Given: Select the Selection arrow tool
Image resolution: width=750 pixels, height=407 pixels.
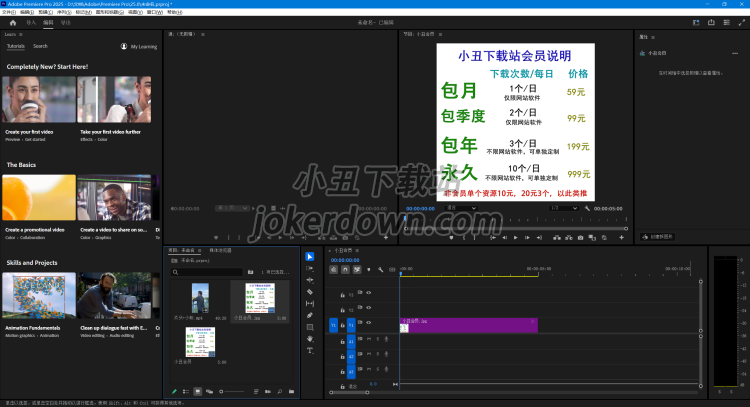Looking at the screenshot, I should [310, 257].
